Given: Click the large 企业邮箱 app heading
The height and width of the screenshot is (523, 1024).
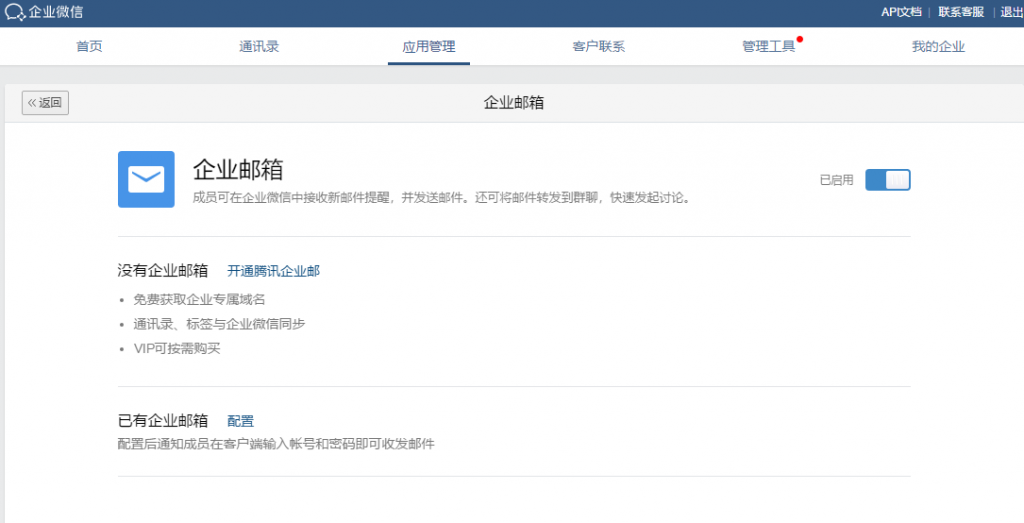Looking at the screenshot, I should pyautogui.click(x=238, y=168).
